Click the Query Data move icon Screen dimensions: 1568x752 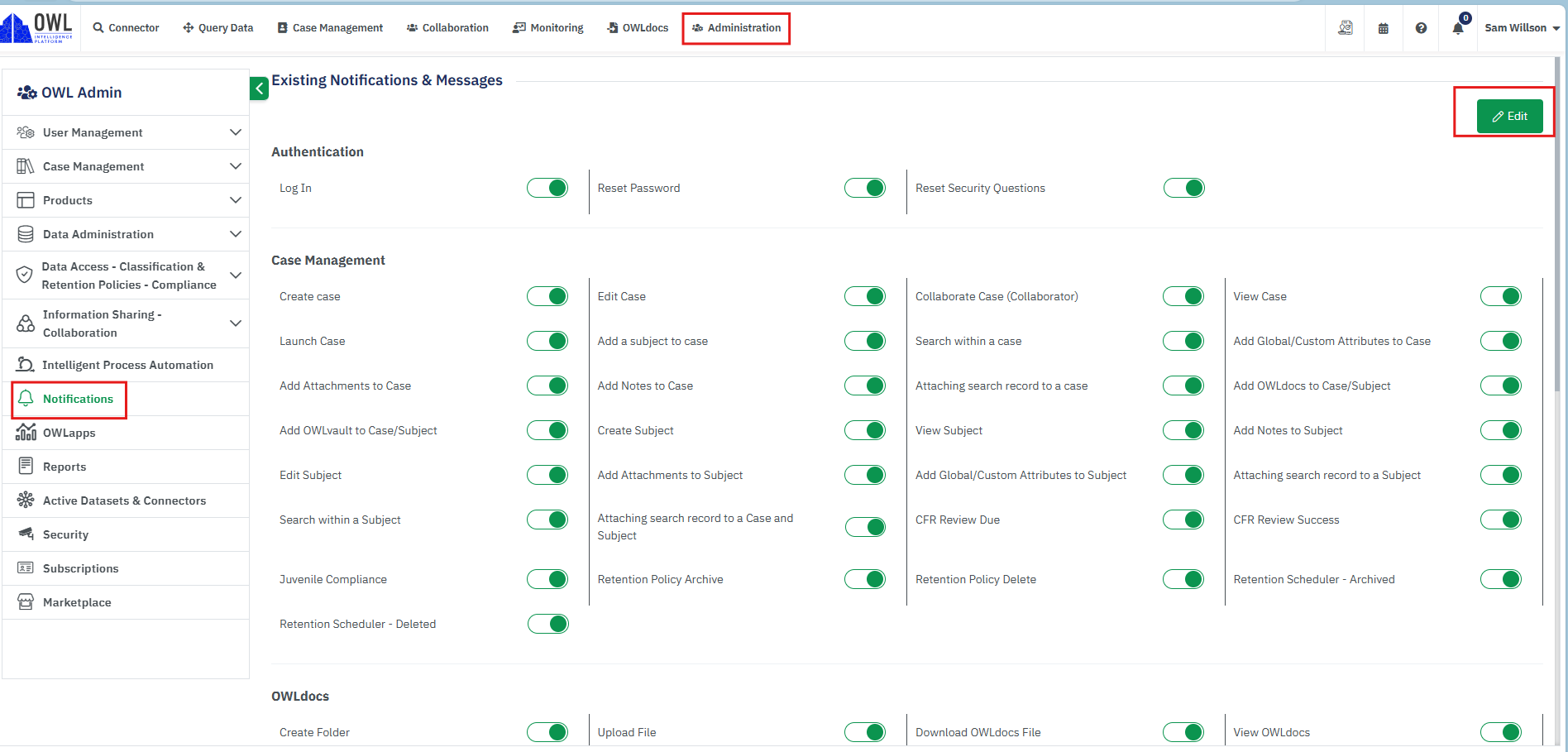(x=189, y=27)
